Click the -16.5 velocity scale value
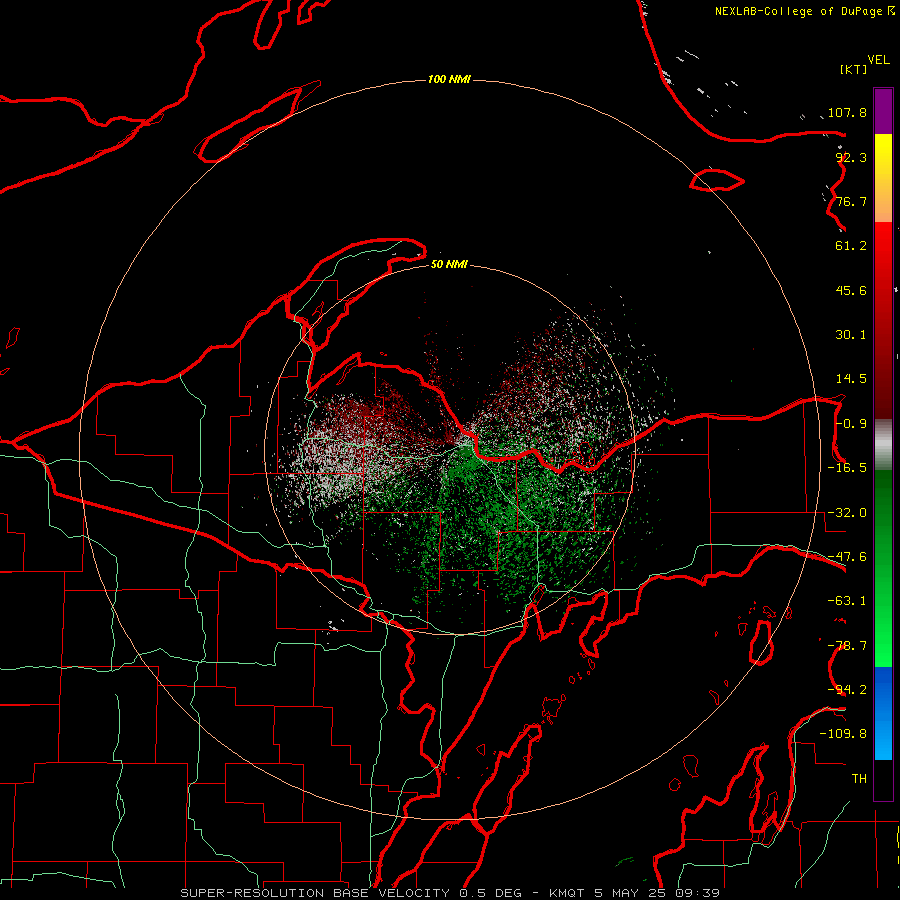Viewport: 900px width, 900px height. pyautogui.click(x=847, y=468)
